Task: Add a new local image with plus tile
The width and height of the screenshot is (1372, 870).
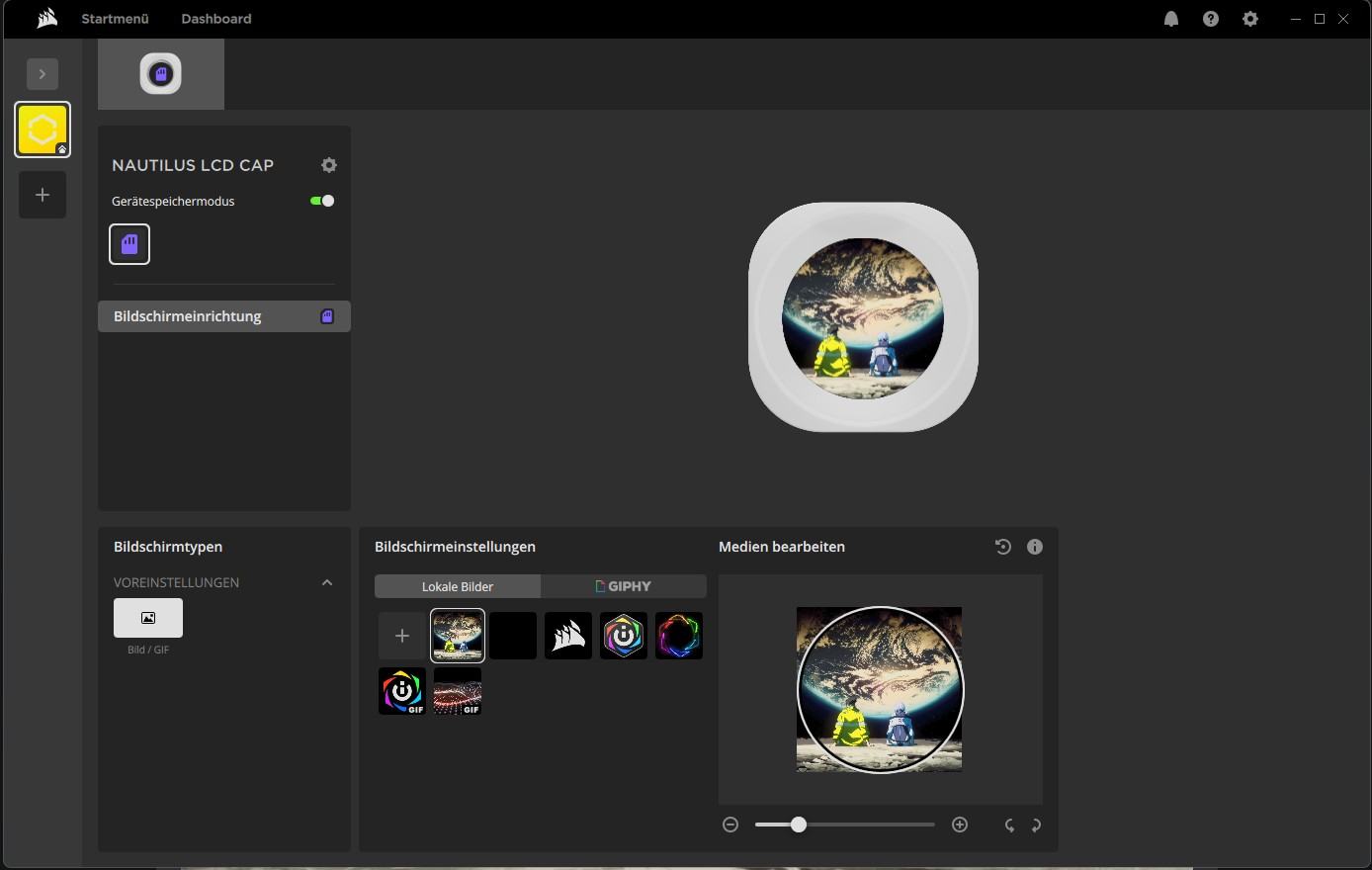Action: 402,636
